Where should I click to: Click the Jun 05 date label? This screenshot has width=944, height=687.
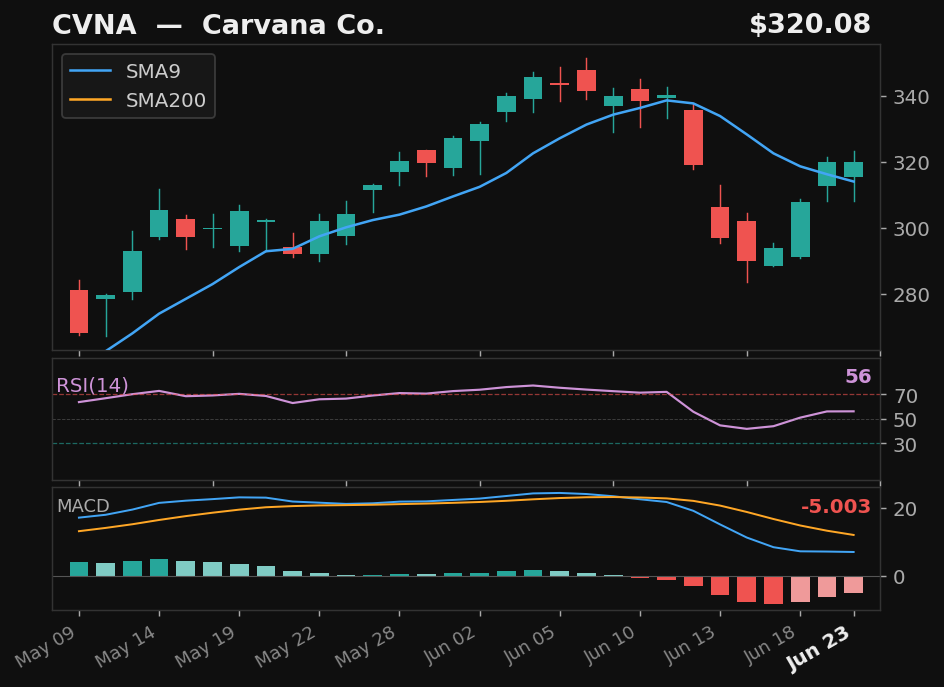click(x=531, y=644)
